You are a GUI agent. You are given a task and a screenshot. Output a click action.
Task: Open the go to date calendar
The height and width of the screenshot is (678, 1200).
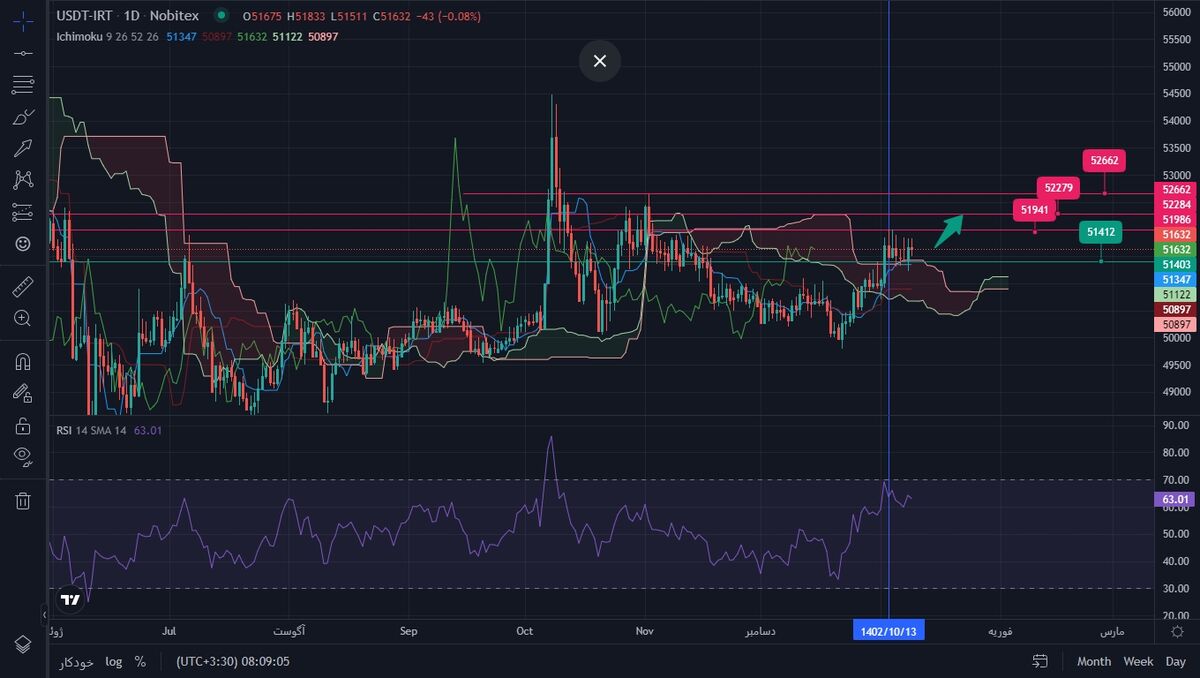tap(1040, 661)
